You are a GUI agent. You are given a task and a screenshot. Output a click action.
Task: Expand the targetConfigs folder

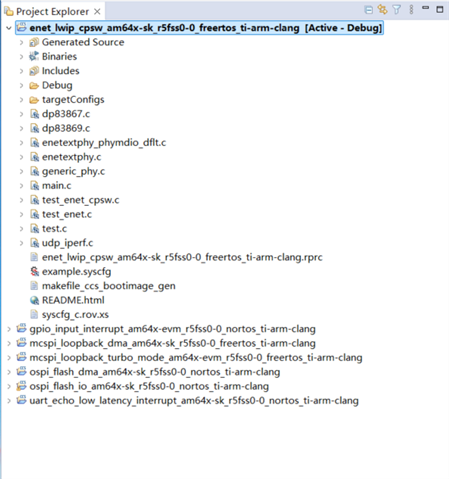click(21, 100)
